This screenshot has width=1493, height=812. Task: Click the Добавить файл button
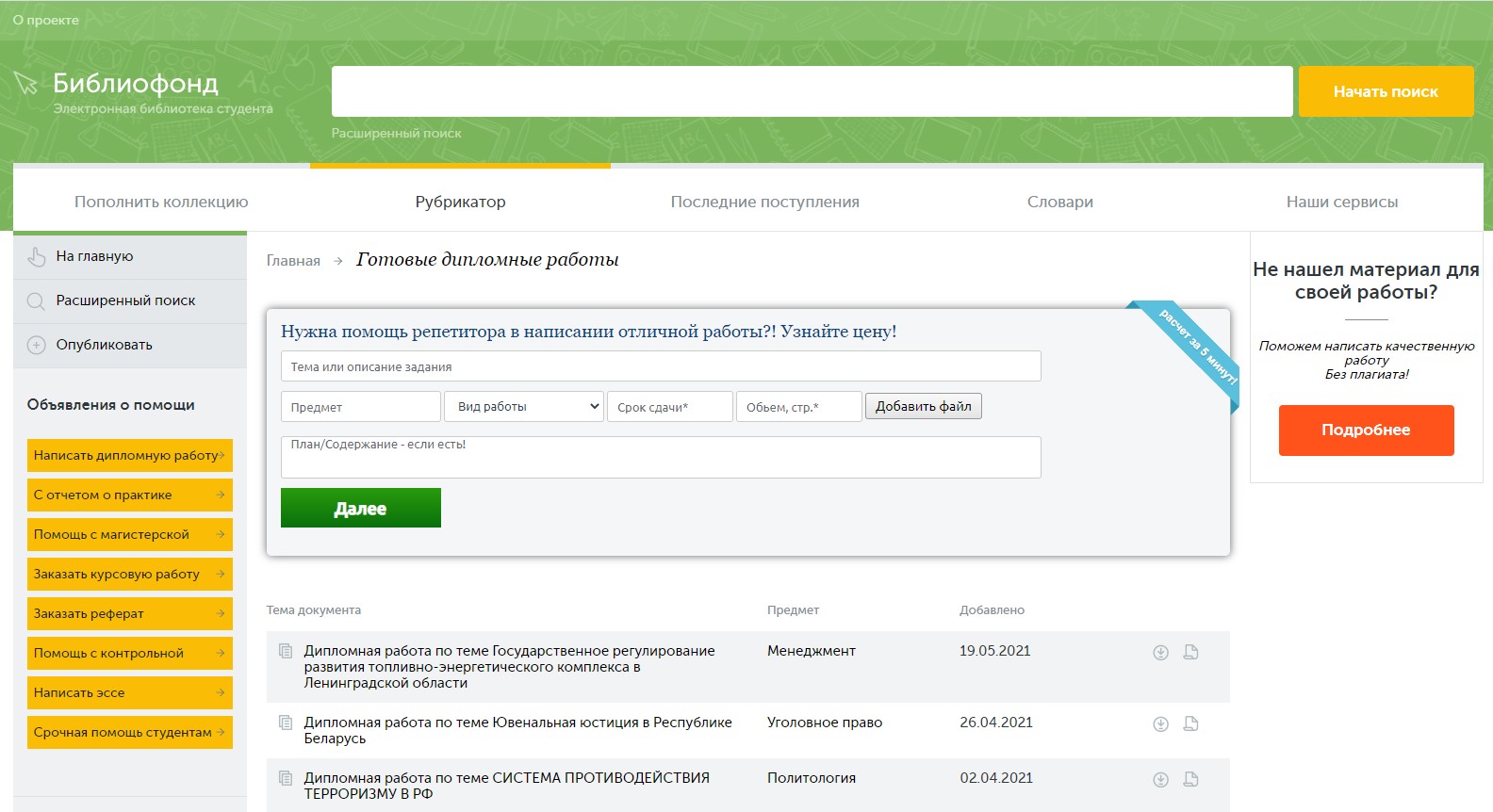click(x=924, y=406)
